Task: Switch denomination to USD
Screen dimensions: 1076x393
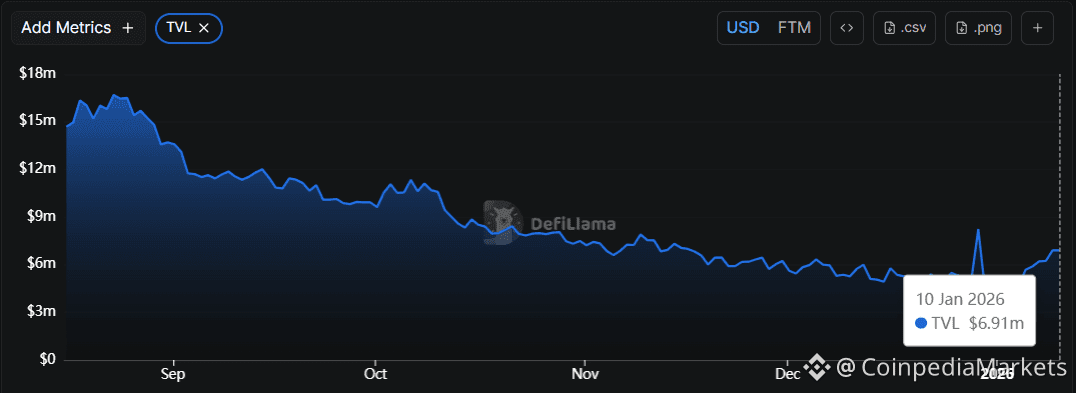Action: tap(743, 28)
